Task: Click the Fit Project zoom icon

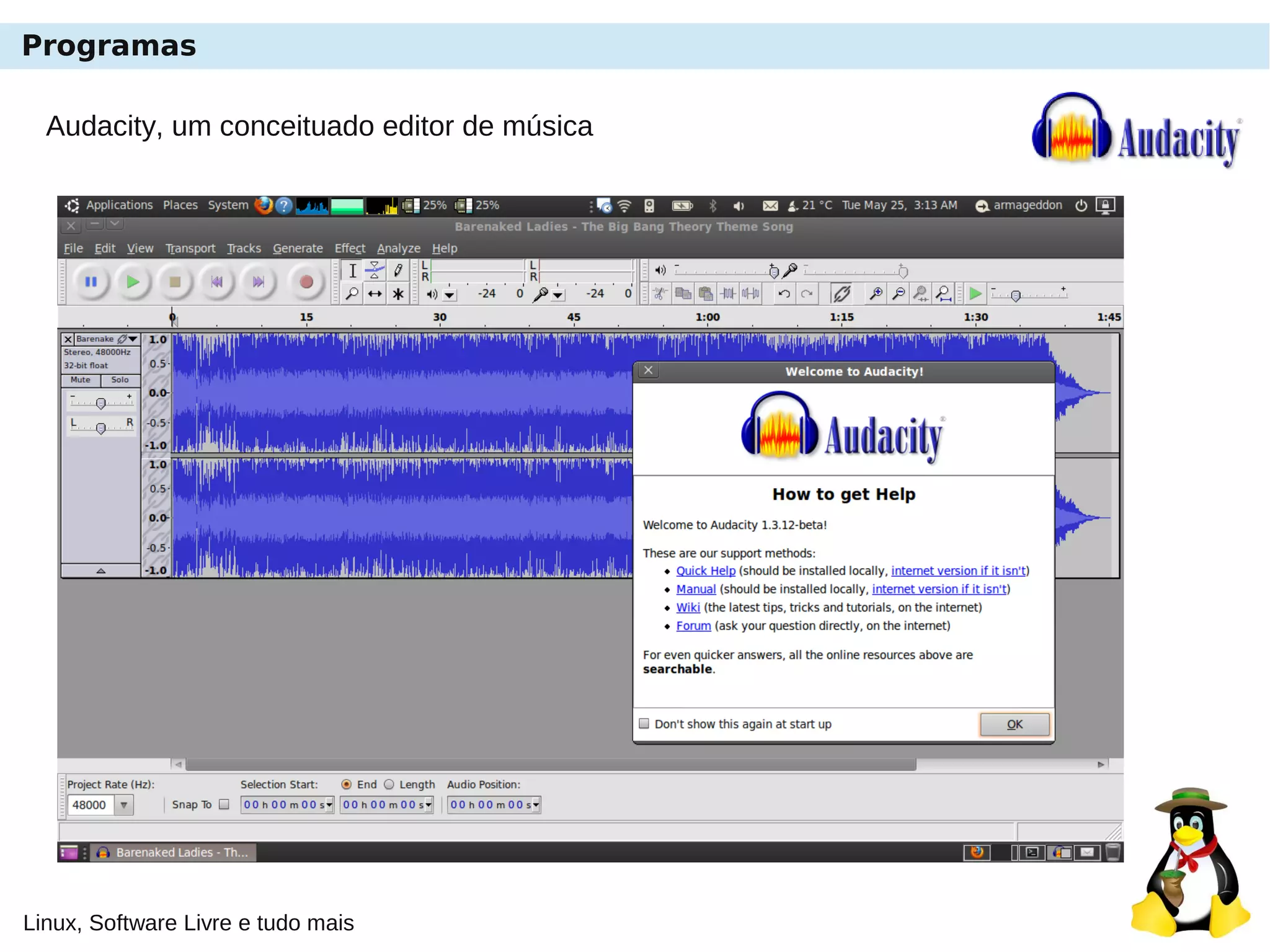Action: (943, 293)
